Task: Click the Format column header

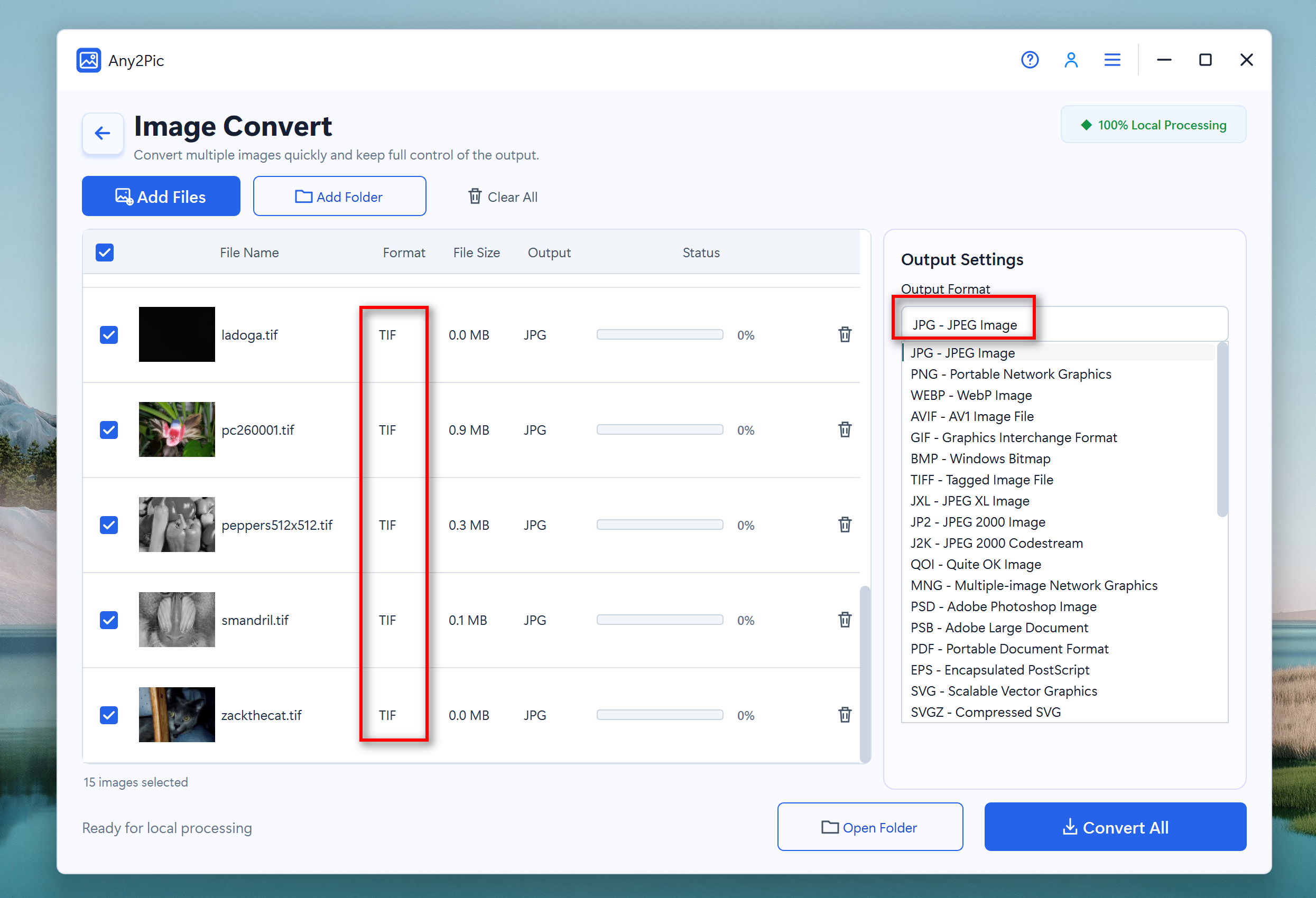Action: pos(404,252)
